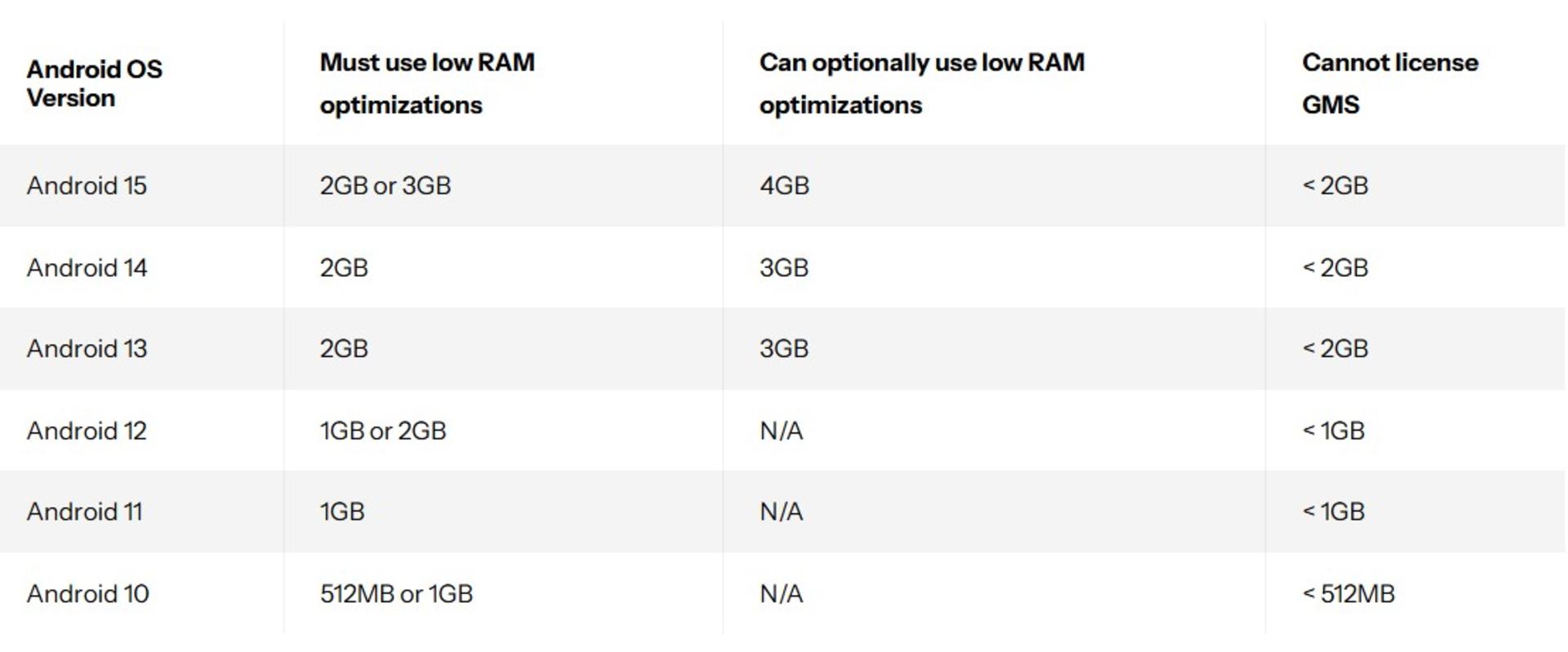Click the Android 15 row label
This screenshot has height=652, width=1568.
click(87, 185)
